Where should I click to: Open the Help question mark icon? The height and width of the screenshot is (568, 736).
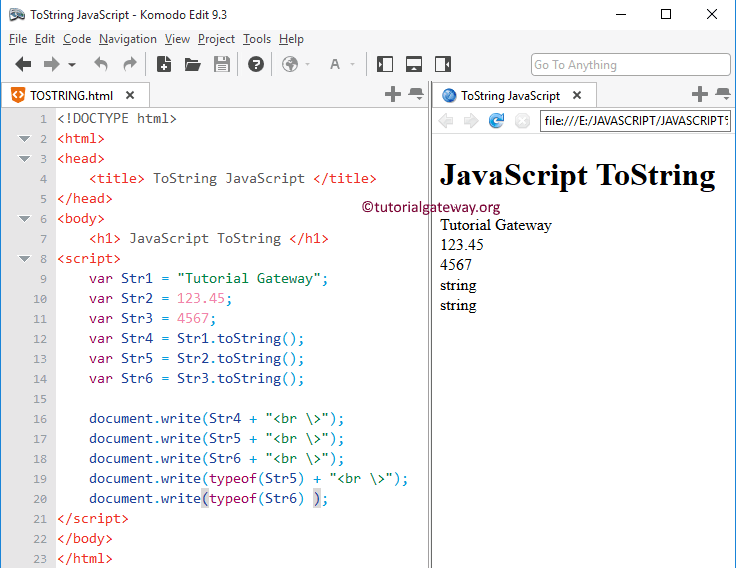pos(256,64)
